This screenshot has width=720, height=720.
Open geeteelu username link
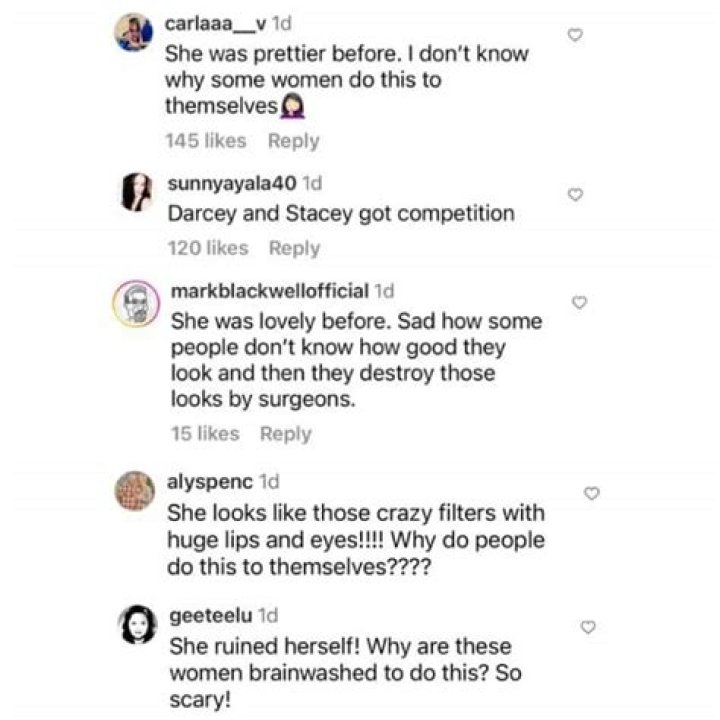pos(211,615)
